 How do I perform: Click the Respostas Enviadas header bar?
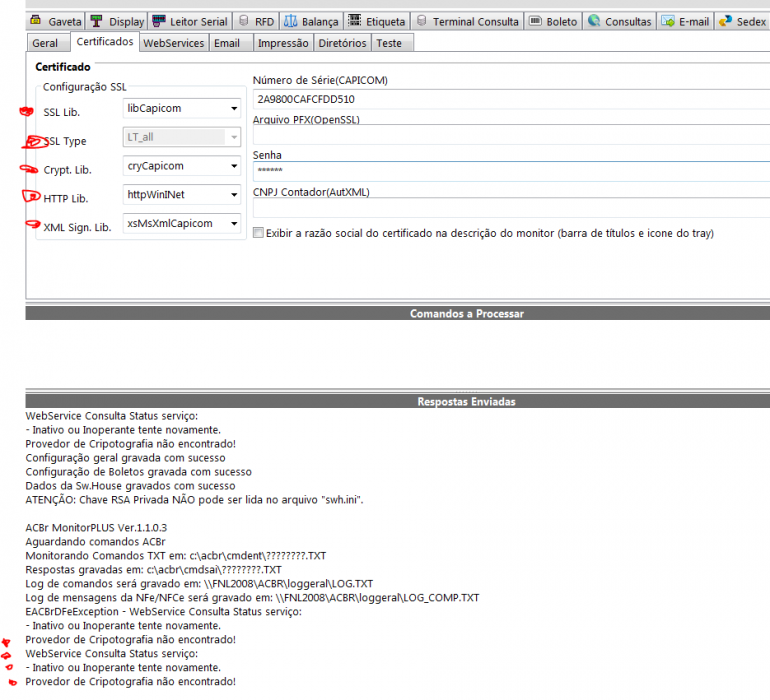[398, 401]
